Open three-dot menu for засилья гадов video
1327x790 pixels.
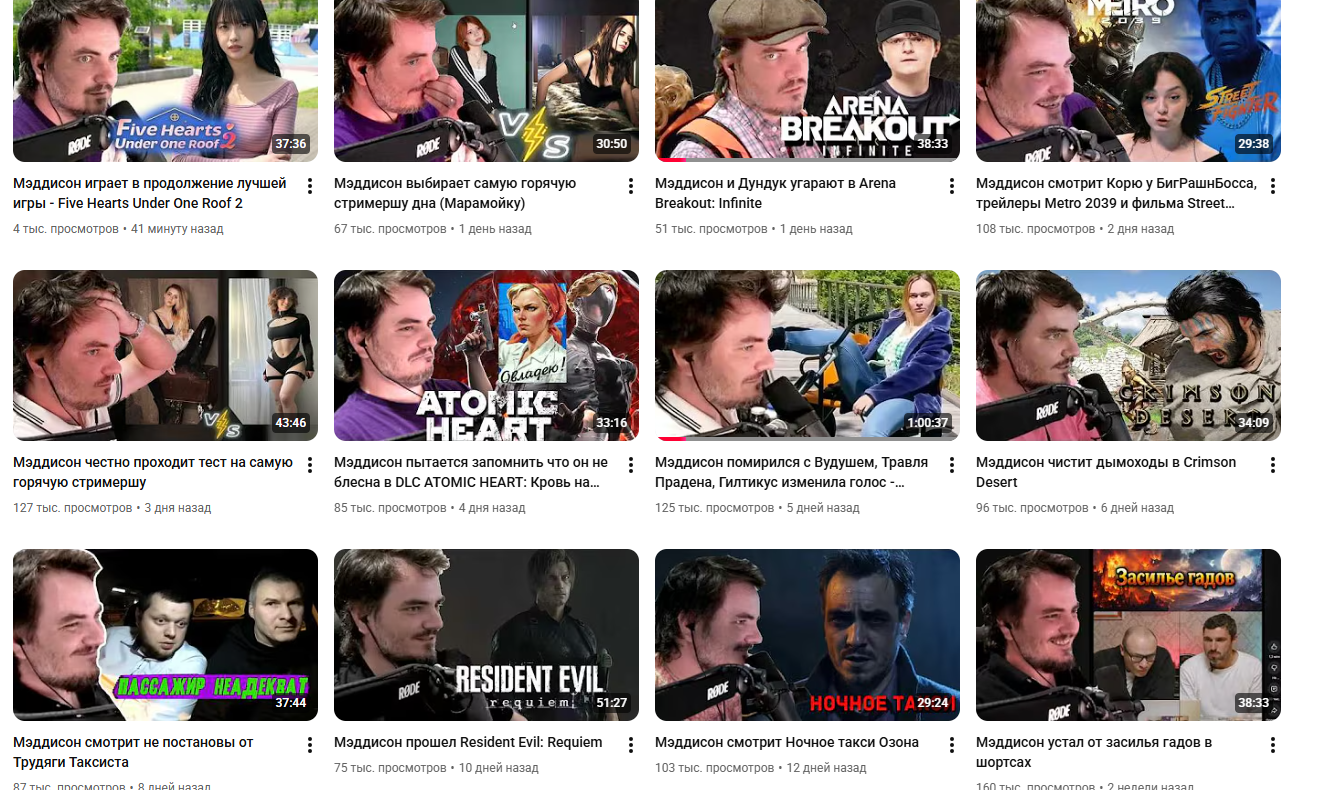pyautogui.click(x=1273, y=745)
